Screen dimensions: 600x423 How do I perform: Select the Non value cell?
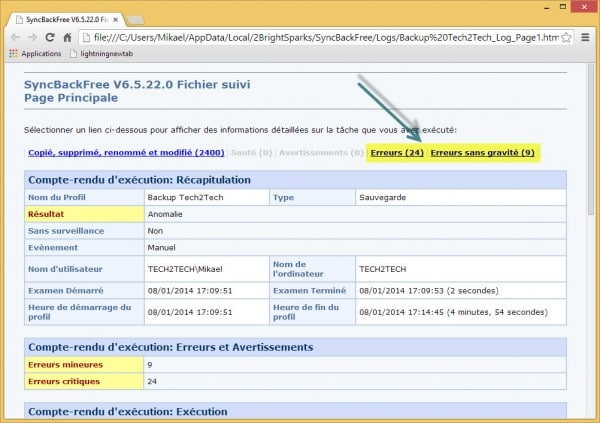coord(355,231)
